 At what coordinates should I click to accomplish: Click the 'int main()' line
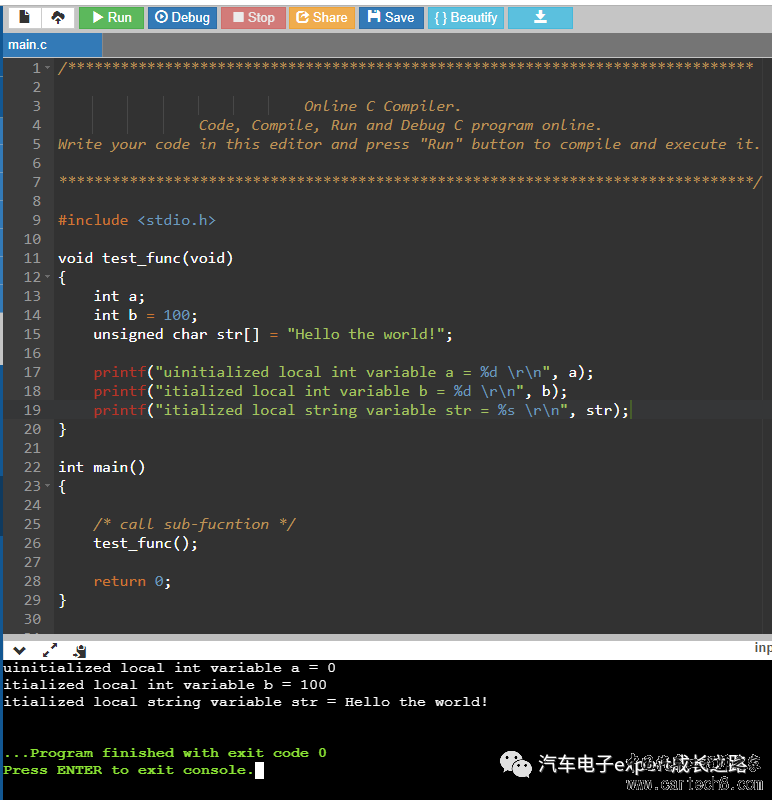[102, 467]
